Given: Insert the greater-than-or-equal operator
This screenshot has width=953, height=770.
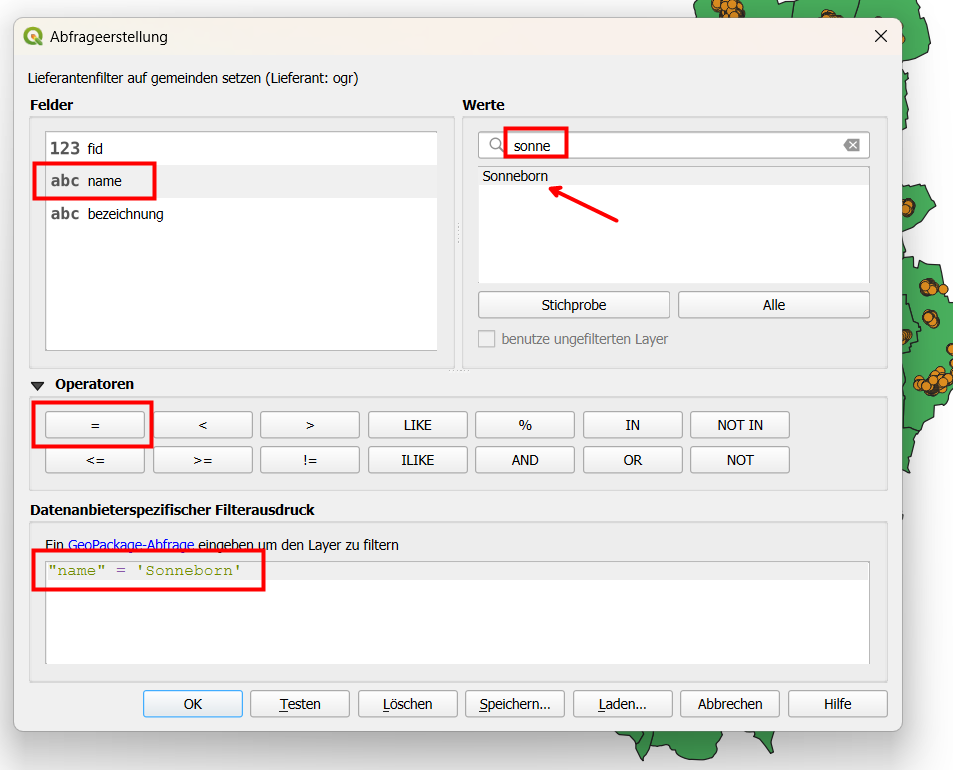Looking at the screenshot, I should 202,460.
